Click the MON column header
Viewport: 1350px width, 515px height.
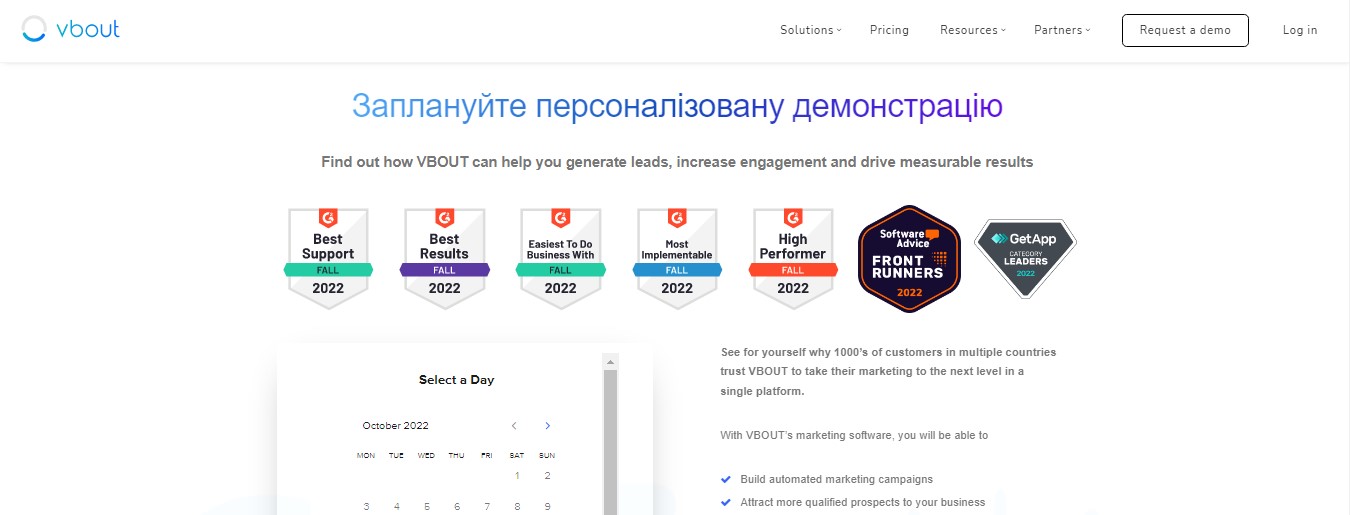[366, 456]
